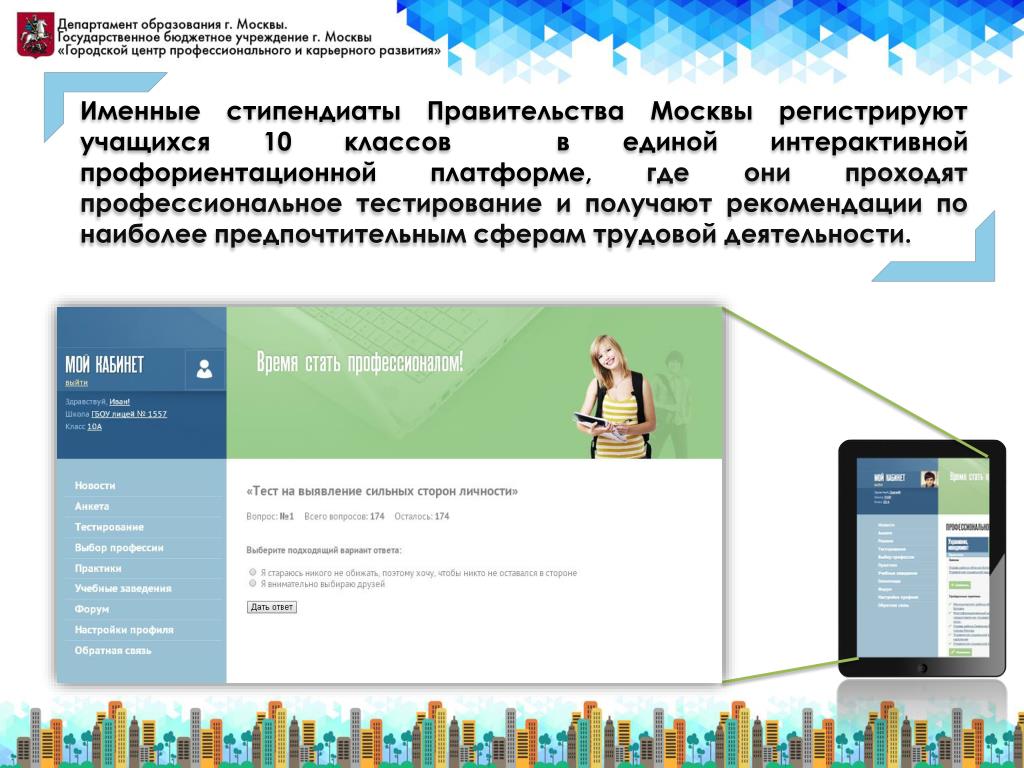
Task: Click the tablet home button
Action: click(x=923, y=668)
